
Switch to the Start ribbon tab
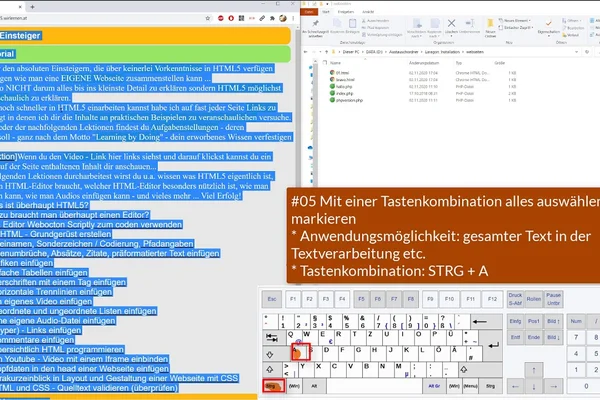click(326, 12)
